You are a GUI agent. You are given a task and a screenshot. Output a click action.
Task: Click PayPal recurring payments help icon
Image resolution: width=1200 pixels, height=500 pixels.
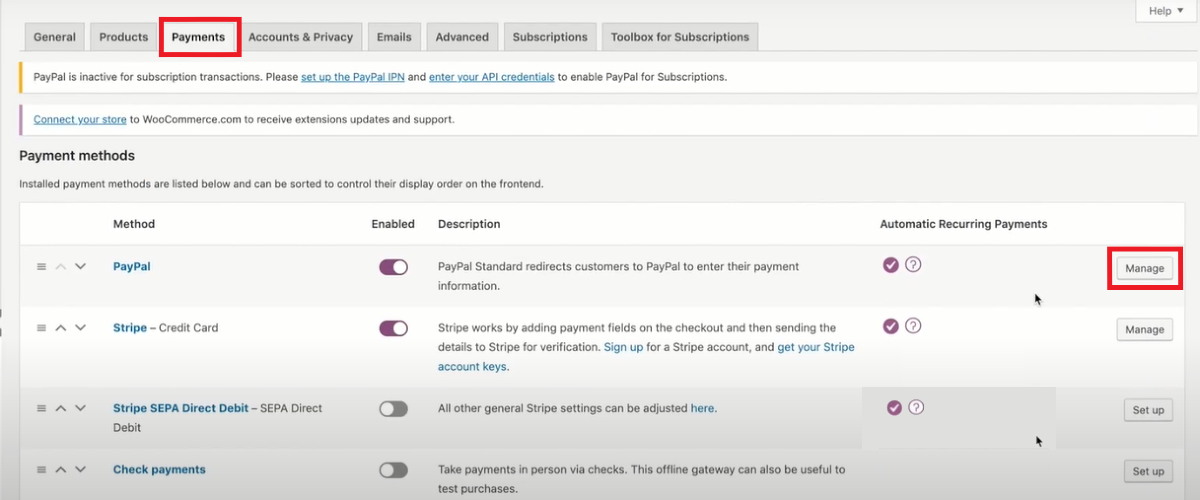click(913, 266)
